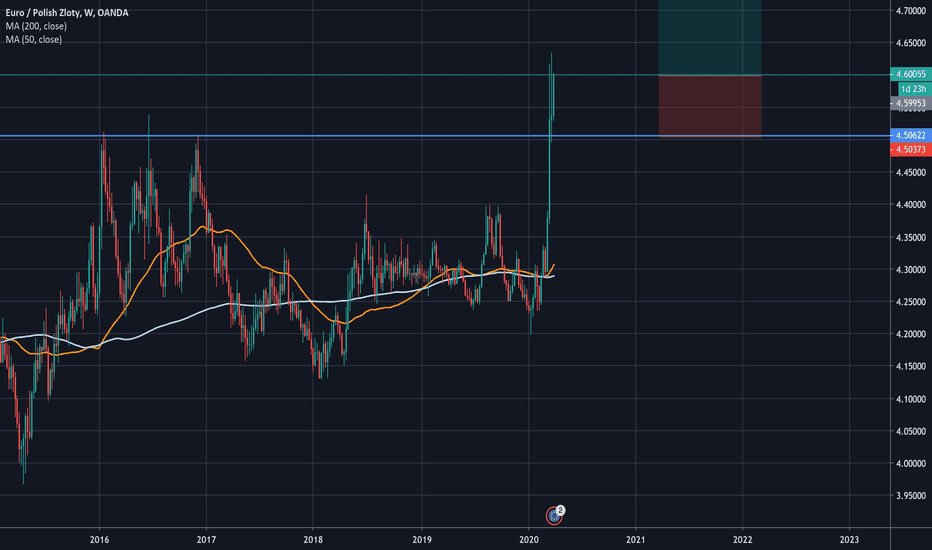Click the economic events icon near 2020
Screen dimensions: 932x550
(554, 515)
